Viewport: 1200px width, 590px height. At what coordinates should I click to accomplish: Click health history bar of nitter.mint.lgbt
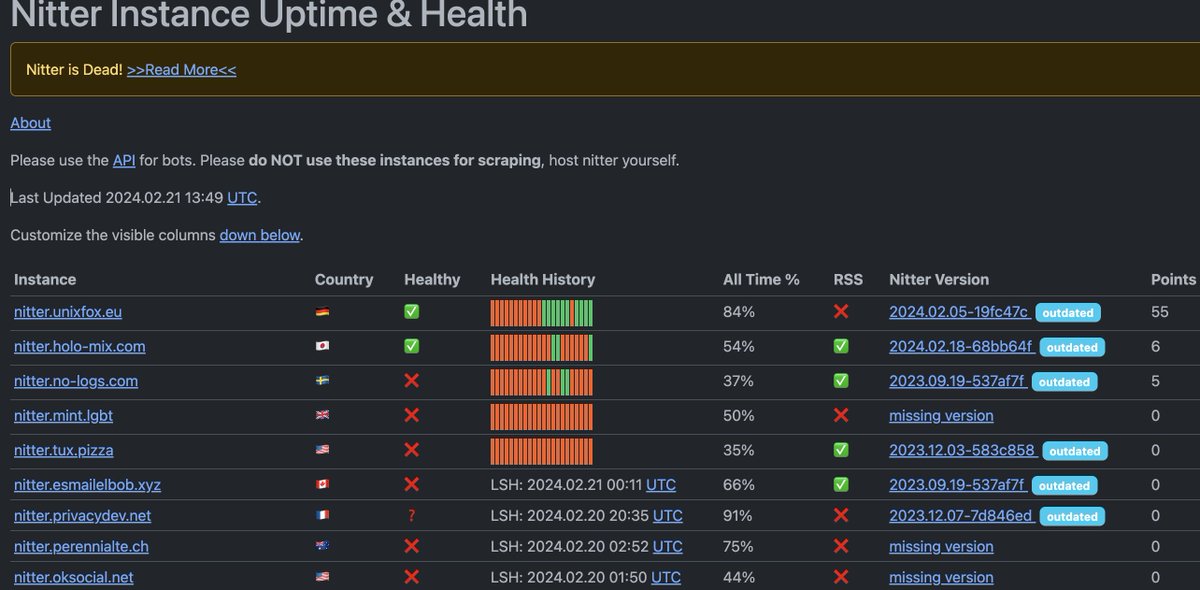pos(542,416)
